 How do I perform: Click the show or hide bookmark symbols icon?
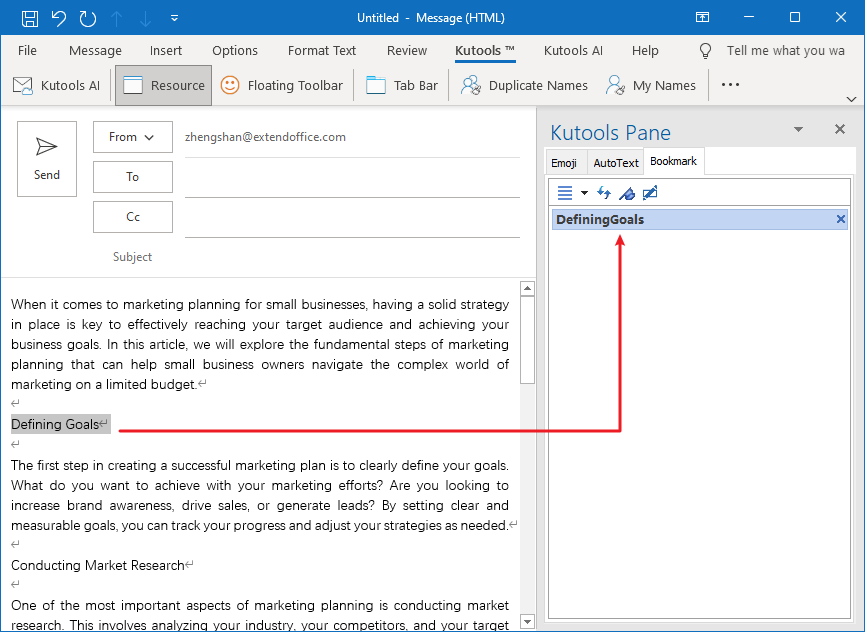[x=627, y=193]
